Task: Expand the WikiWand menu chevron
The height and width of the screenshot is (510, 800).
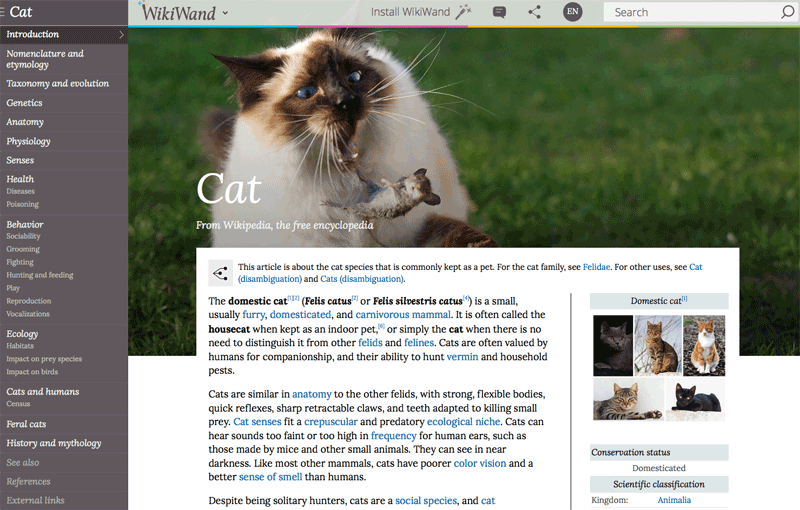Action: [x=225, y=13]
